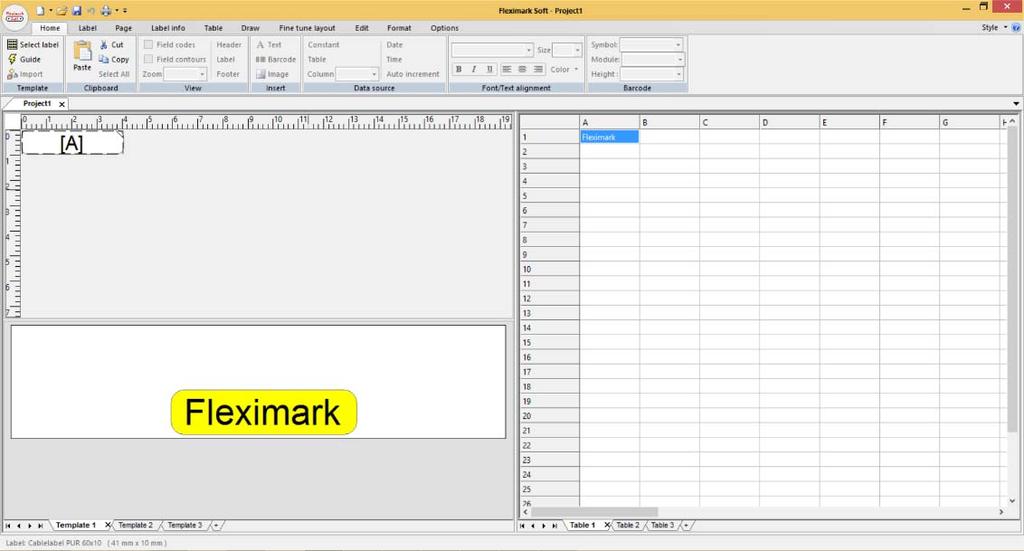Import a template via Import
The height and width of the screenshot is (551, 1024).
[x=25, y=74]
